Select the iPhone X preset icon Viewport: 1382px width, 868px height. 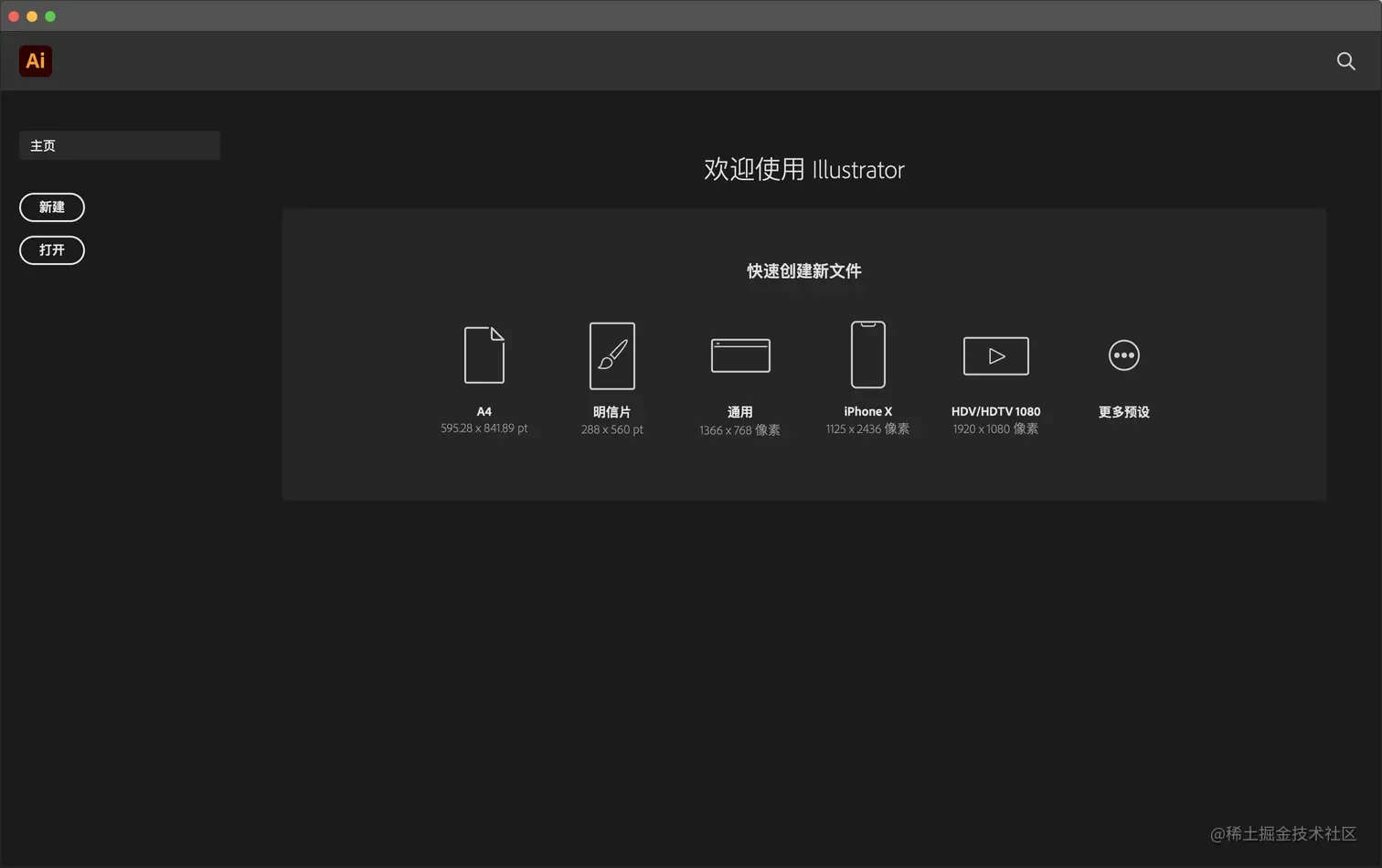coord(868,355)
